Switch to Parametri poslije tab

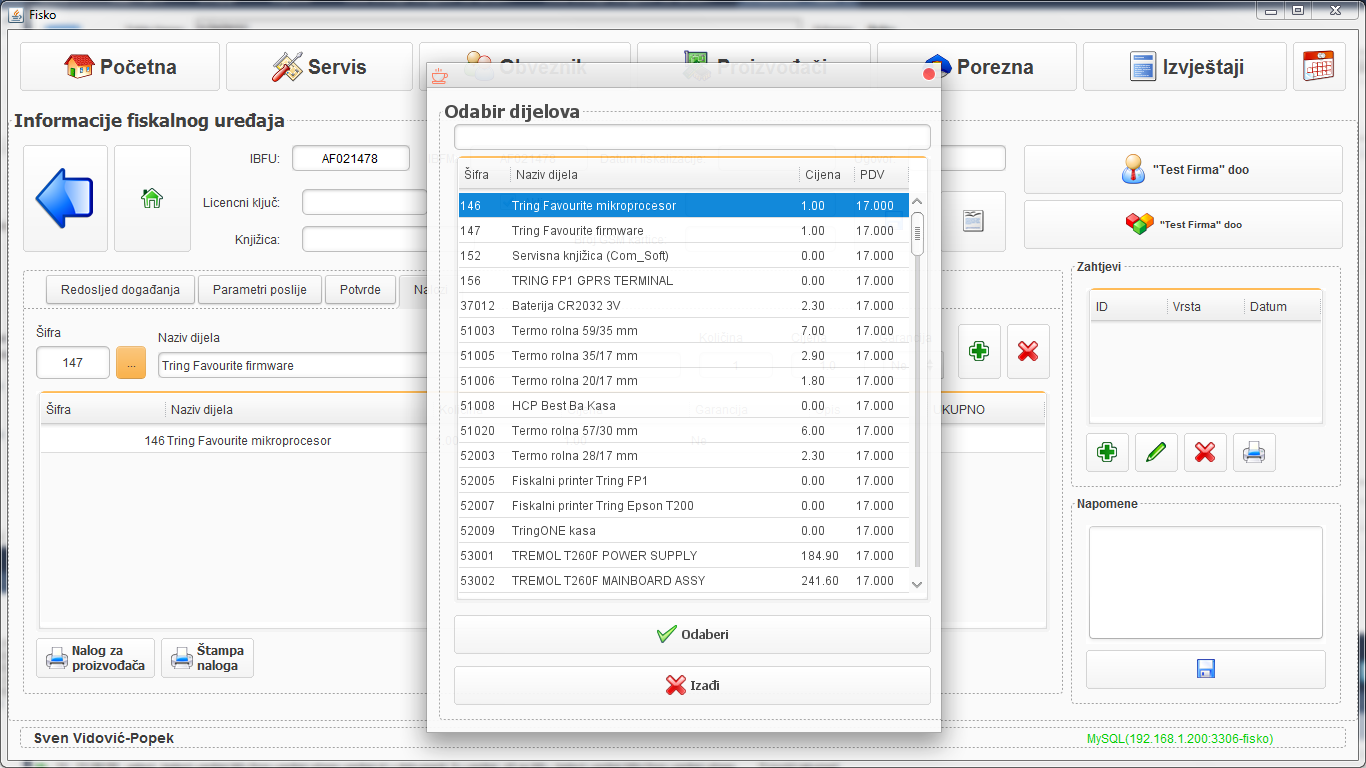(x=259, y=290)
